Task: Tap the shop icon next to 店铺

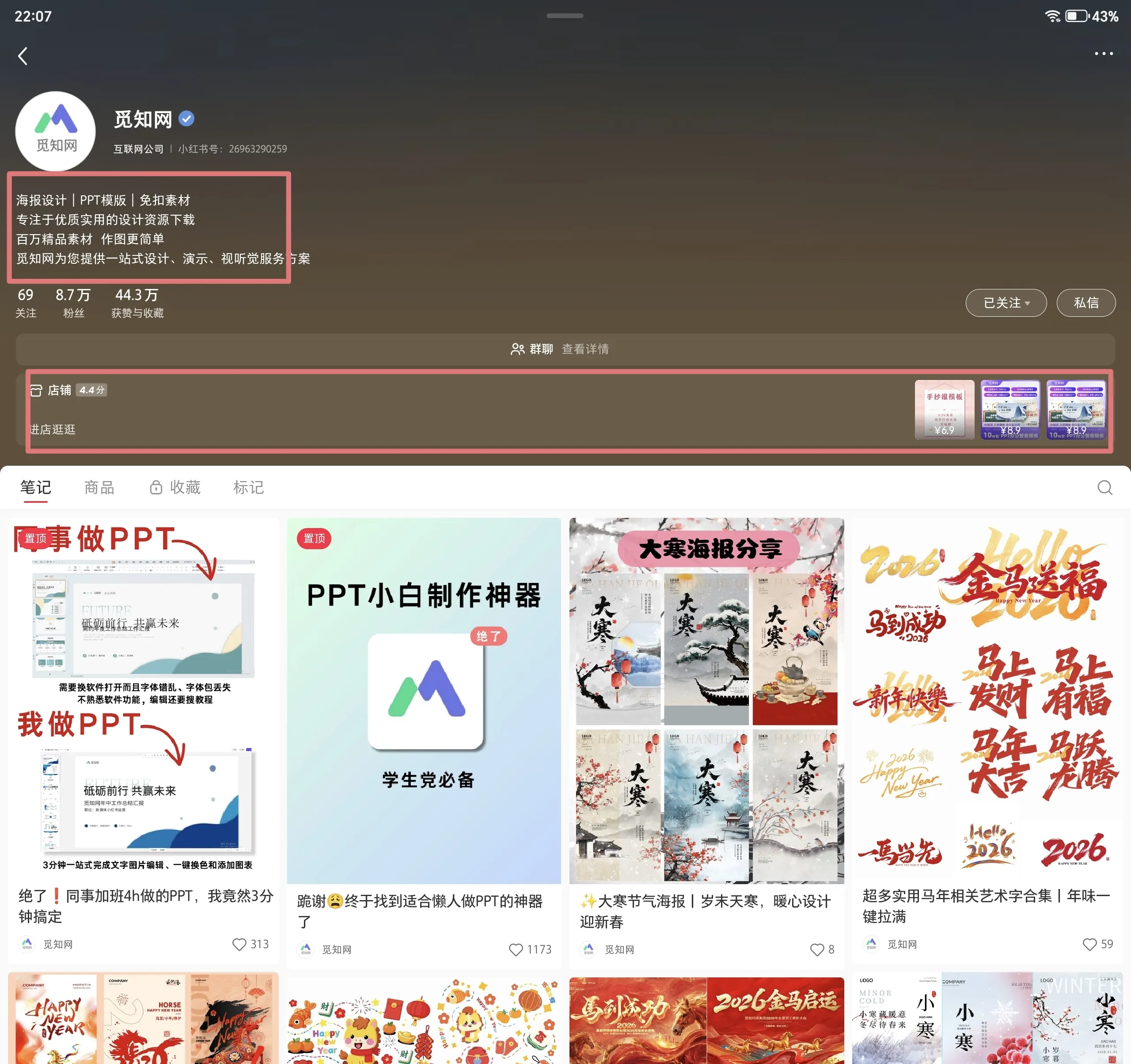Action: [36, 390]
